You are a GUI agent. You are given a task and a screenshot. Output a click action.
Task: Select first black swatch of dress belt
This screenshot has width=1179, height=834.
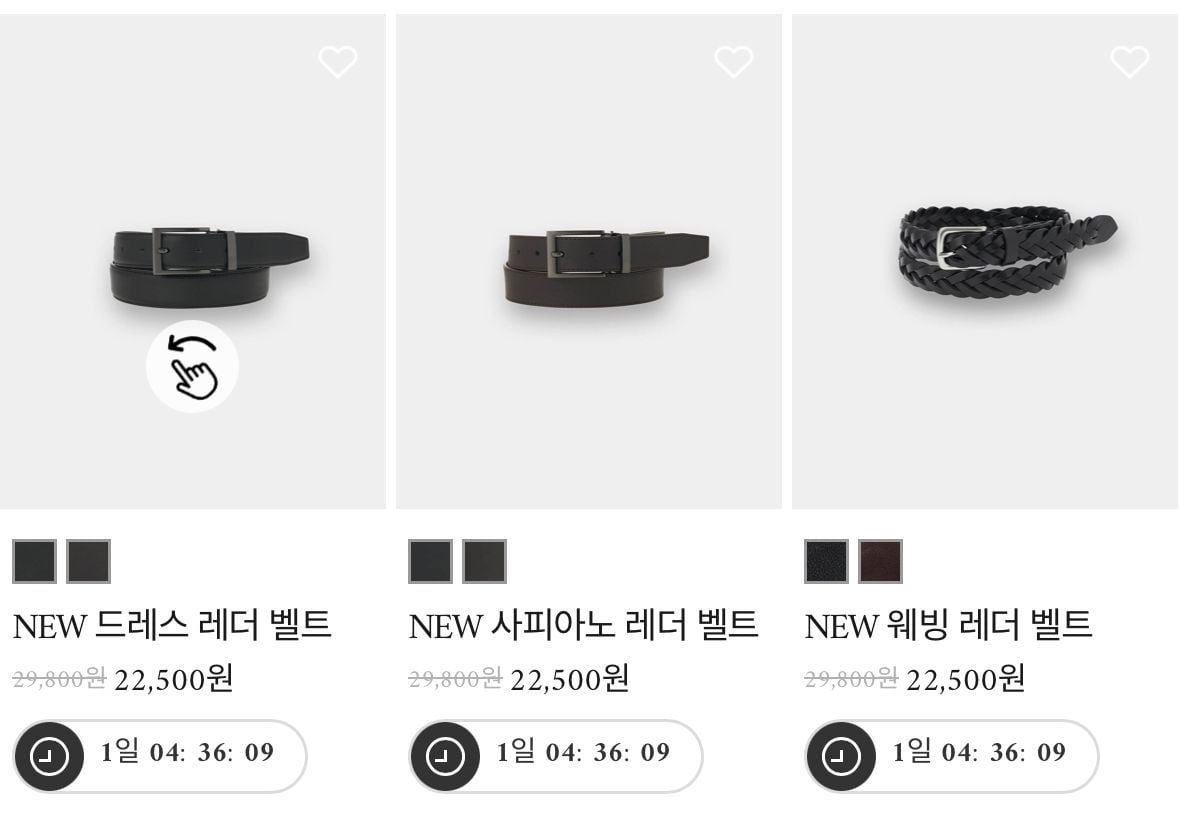35,561
